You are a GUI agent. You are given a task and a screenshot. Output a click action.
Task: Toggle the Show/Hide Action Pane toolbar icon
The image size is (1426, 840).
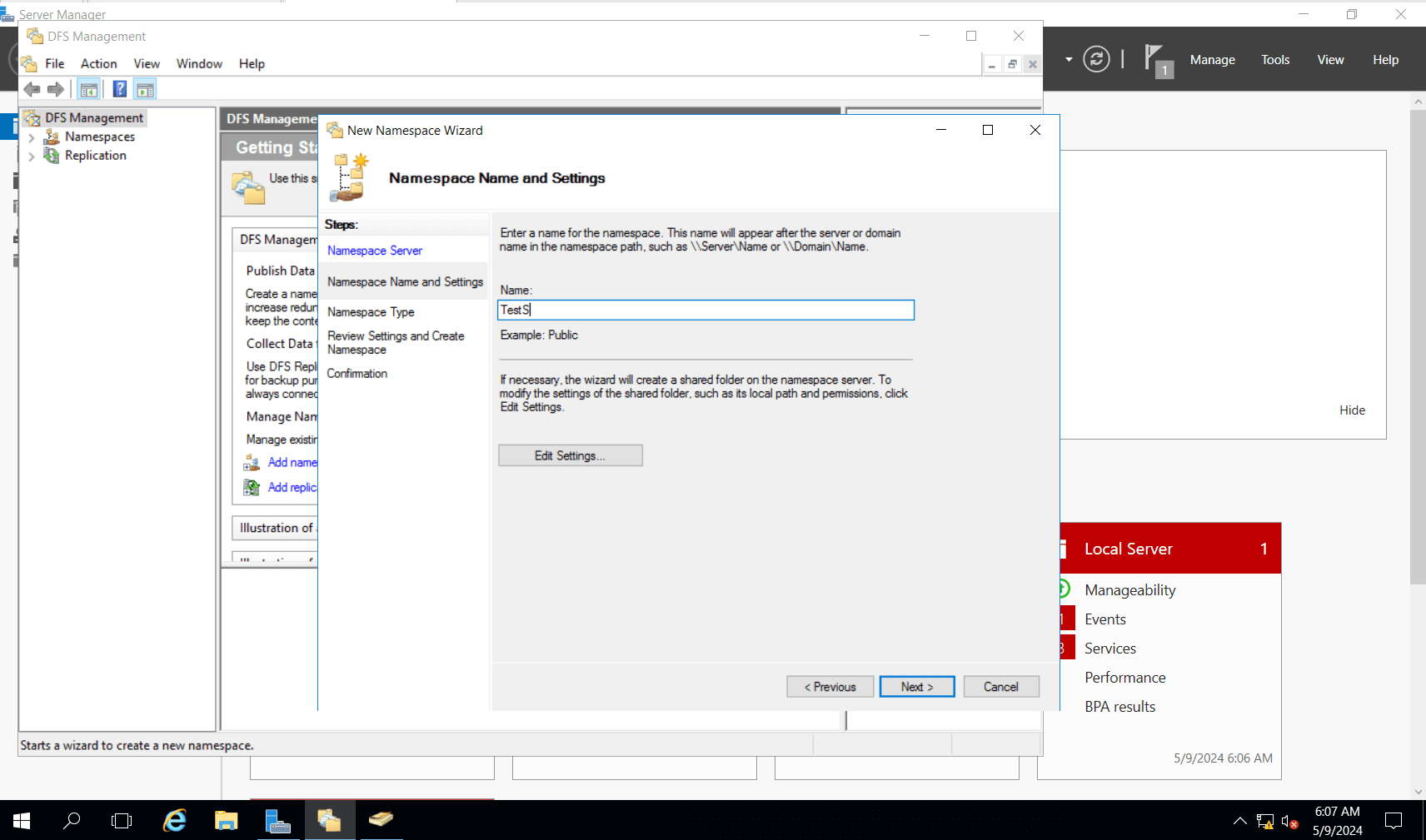(x=145, y=89)
